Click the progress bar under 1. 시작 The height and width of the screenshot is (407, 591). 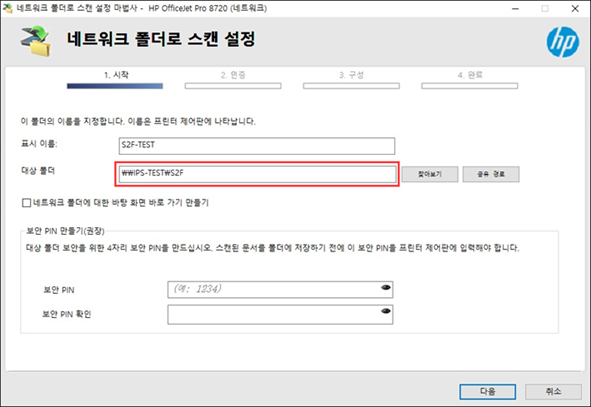click(115, 86)
